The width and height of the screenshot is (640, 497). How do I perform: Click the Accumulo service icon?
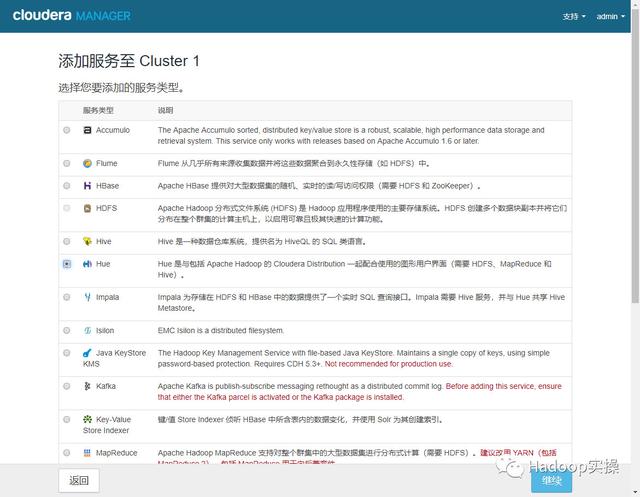[x=87, y=130]
